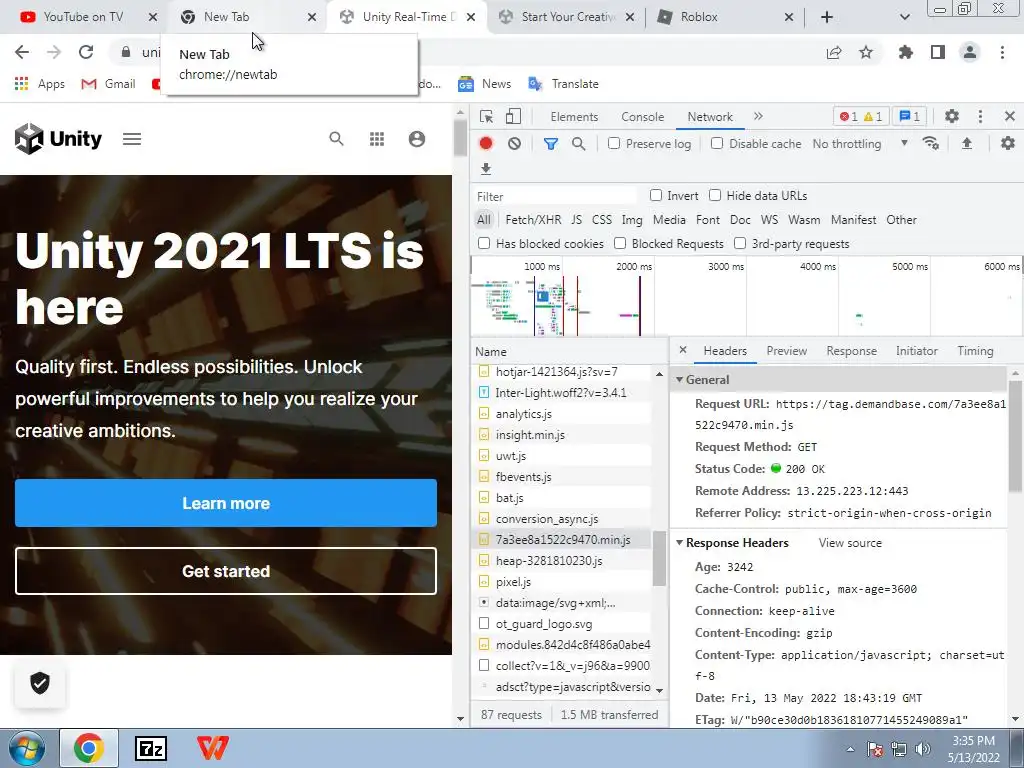This screenshot has width=1024, height=768.
Task: Filter requests by Fetch/XHR type
Action: click(x=533, y=219)
